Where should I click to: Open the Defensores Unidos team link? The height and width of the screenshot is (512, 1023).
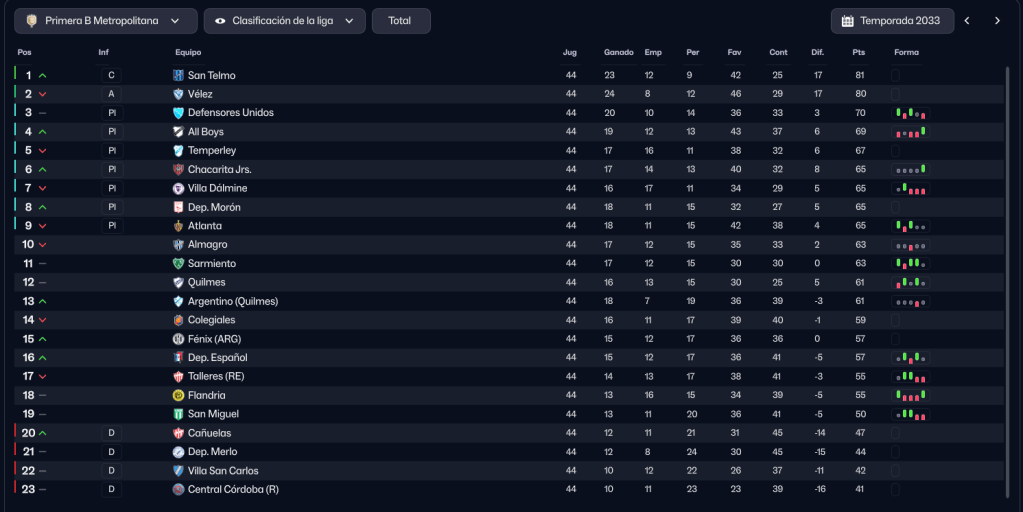coord(230,113)
